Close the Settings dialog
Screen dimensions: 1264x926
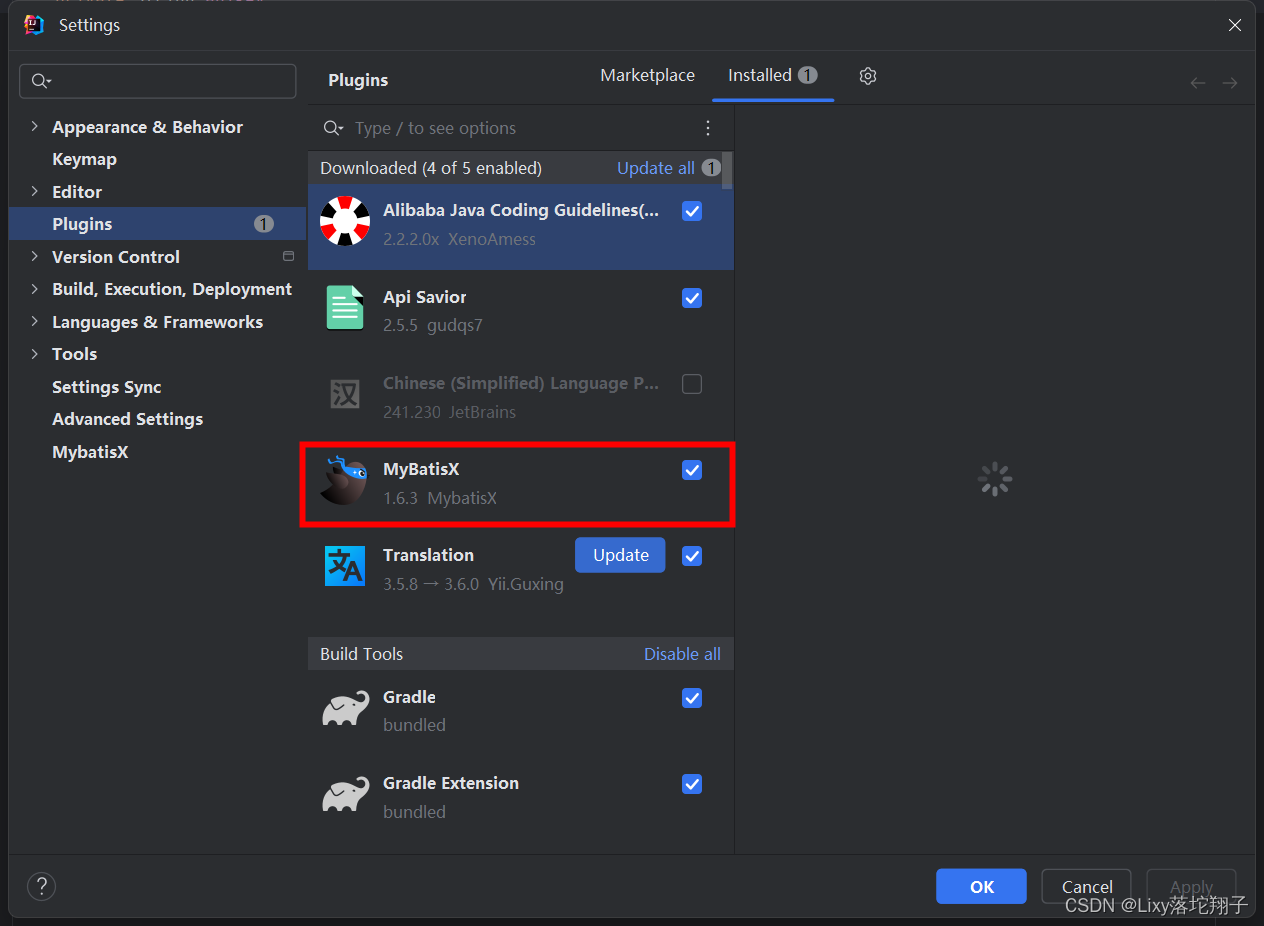(1235, 25)
